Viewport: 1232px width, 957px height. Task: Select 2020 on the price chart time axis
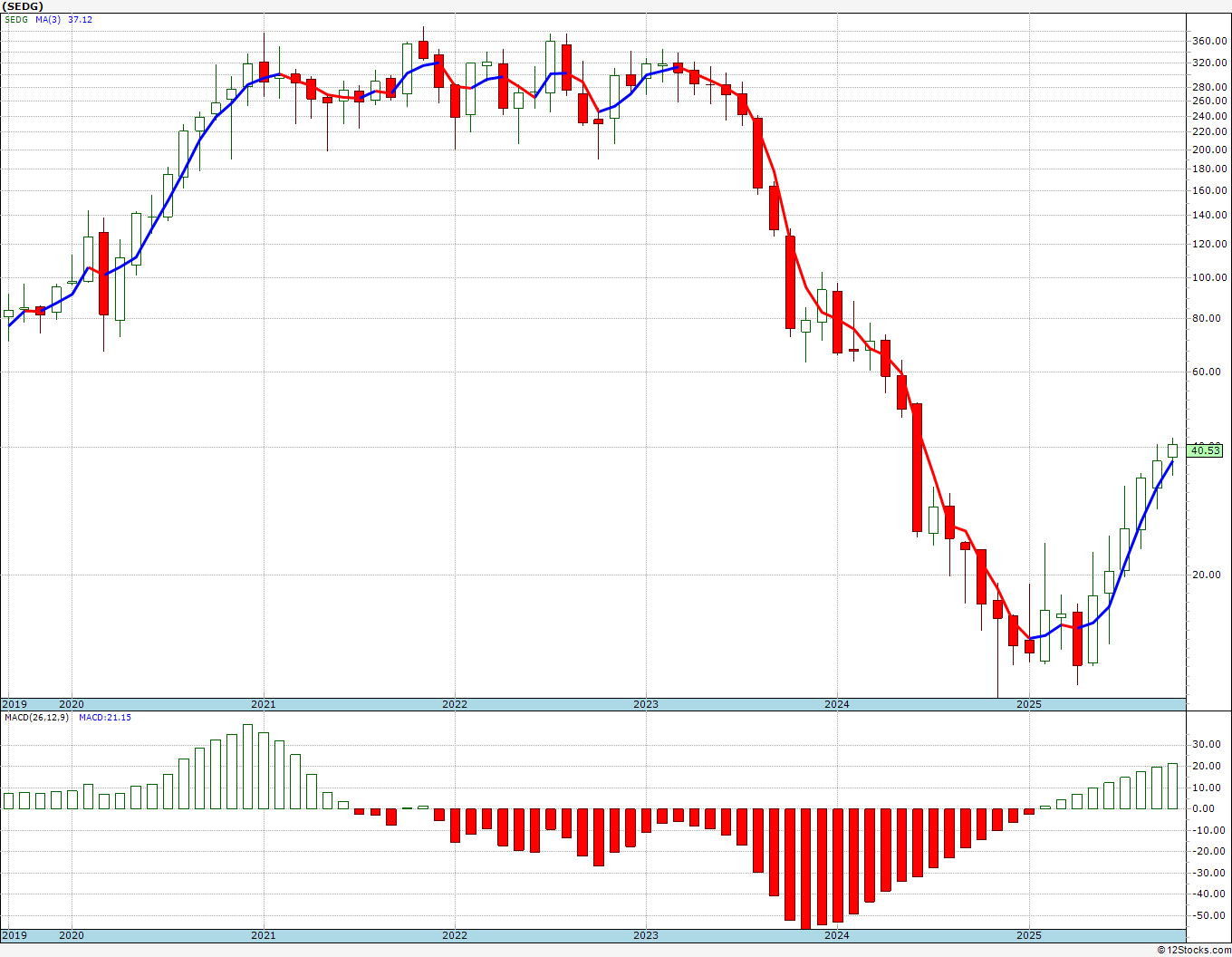click(72, 704)
